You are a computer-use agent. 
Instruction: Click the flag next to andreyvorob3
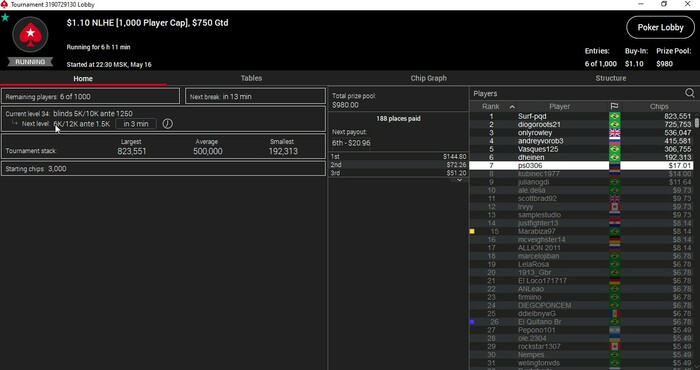point(615,141)
